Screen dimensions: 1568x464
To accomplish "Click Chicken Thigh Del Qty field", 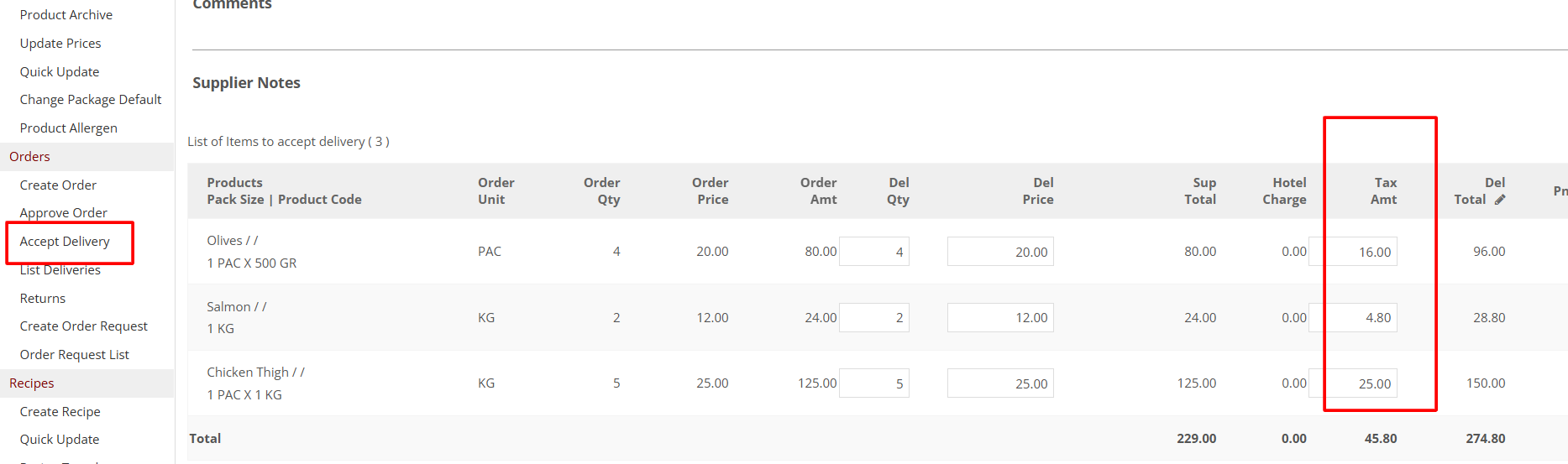I will pos(873,383).
